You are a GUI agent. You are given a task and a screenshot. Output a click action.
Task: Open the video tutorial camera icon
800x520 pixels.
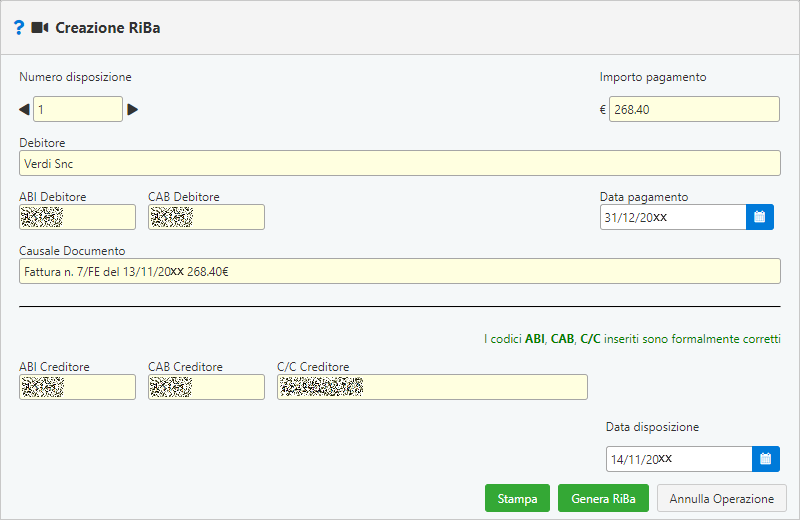(x=40, y=28)
